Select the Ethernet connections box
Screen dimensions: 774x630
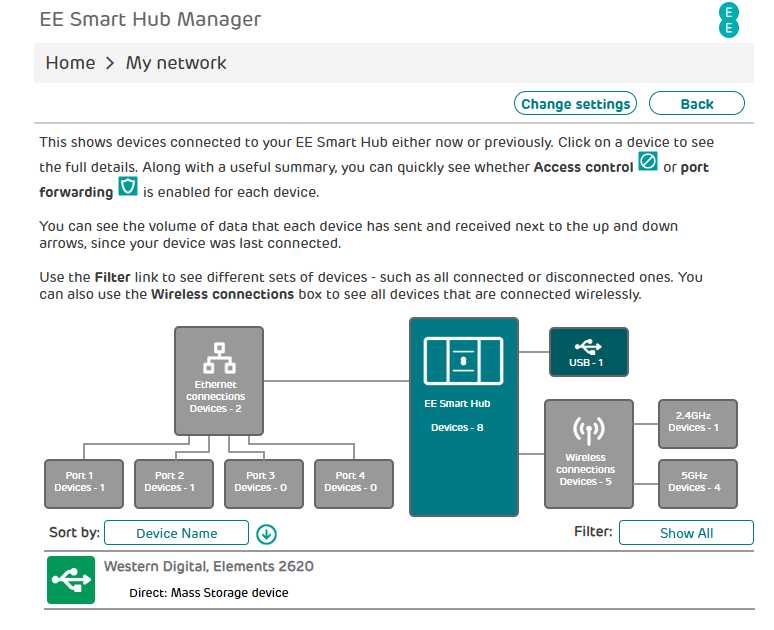(x=219, y=381)
